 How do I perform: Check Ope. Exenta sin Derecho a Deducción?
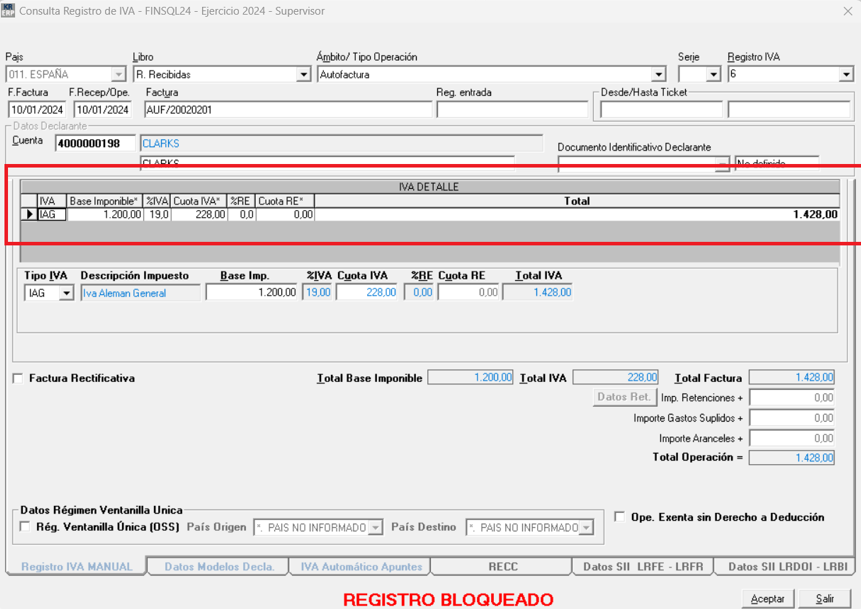(619, 517)
